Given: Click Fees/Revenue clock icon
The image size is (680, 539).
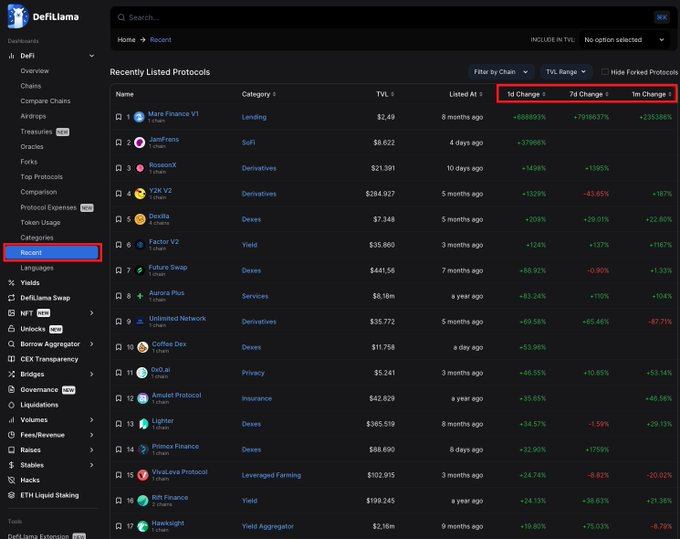Looking at the screenshot, I should tap(11, 435).
